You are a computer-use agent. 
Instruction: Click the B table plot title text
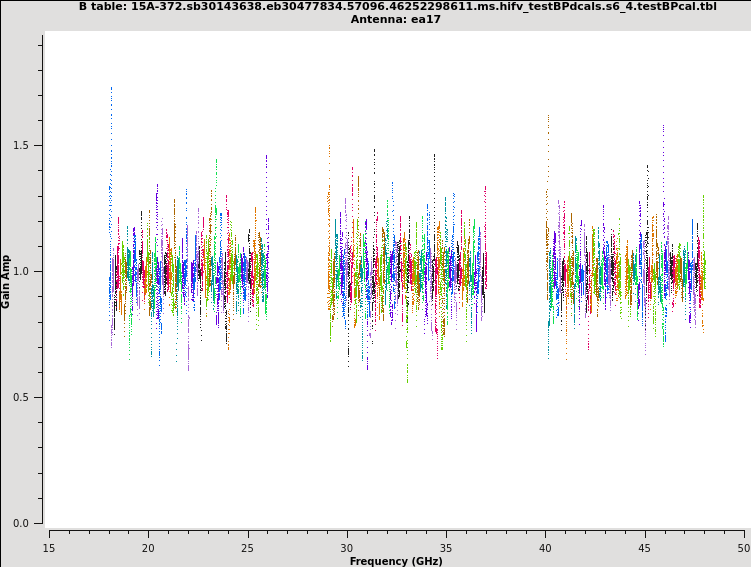coord(397,7)
